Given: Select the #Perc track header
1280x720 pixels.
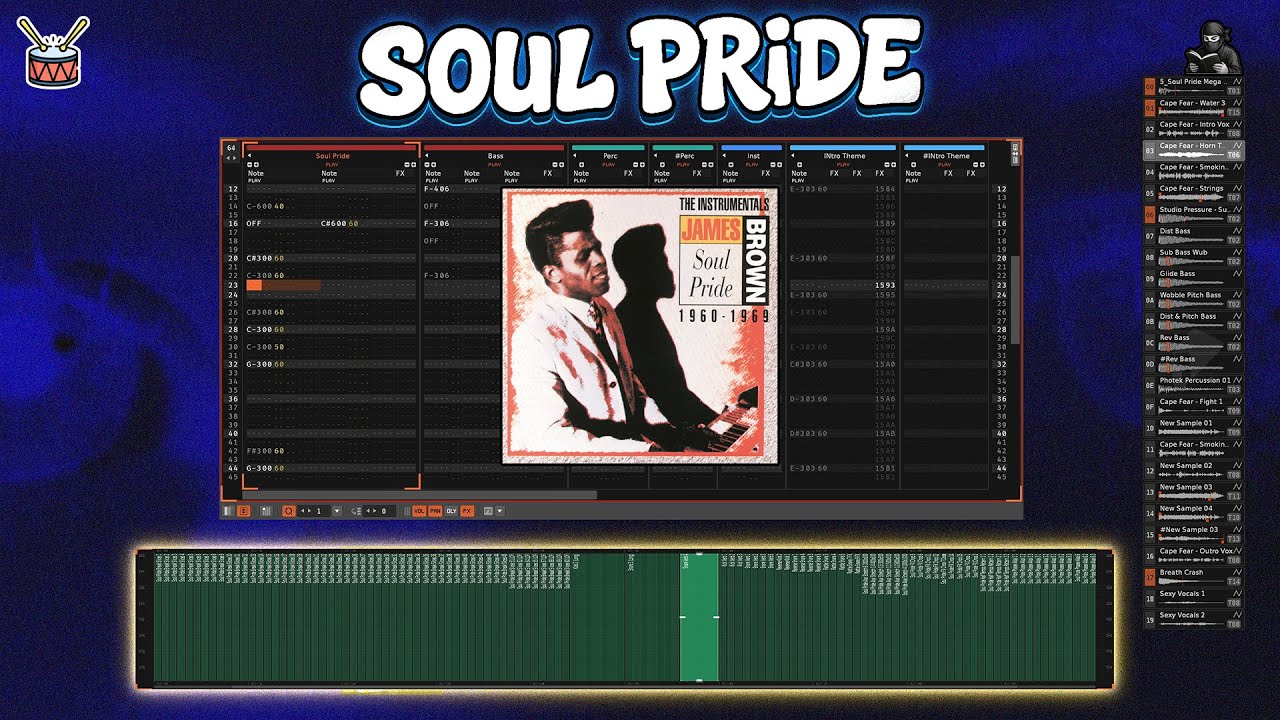Looking at the screenshot, I should coord(684,156).
